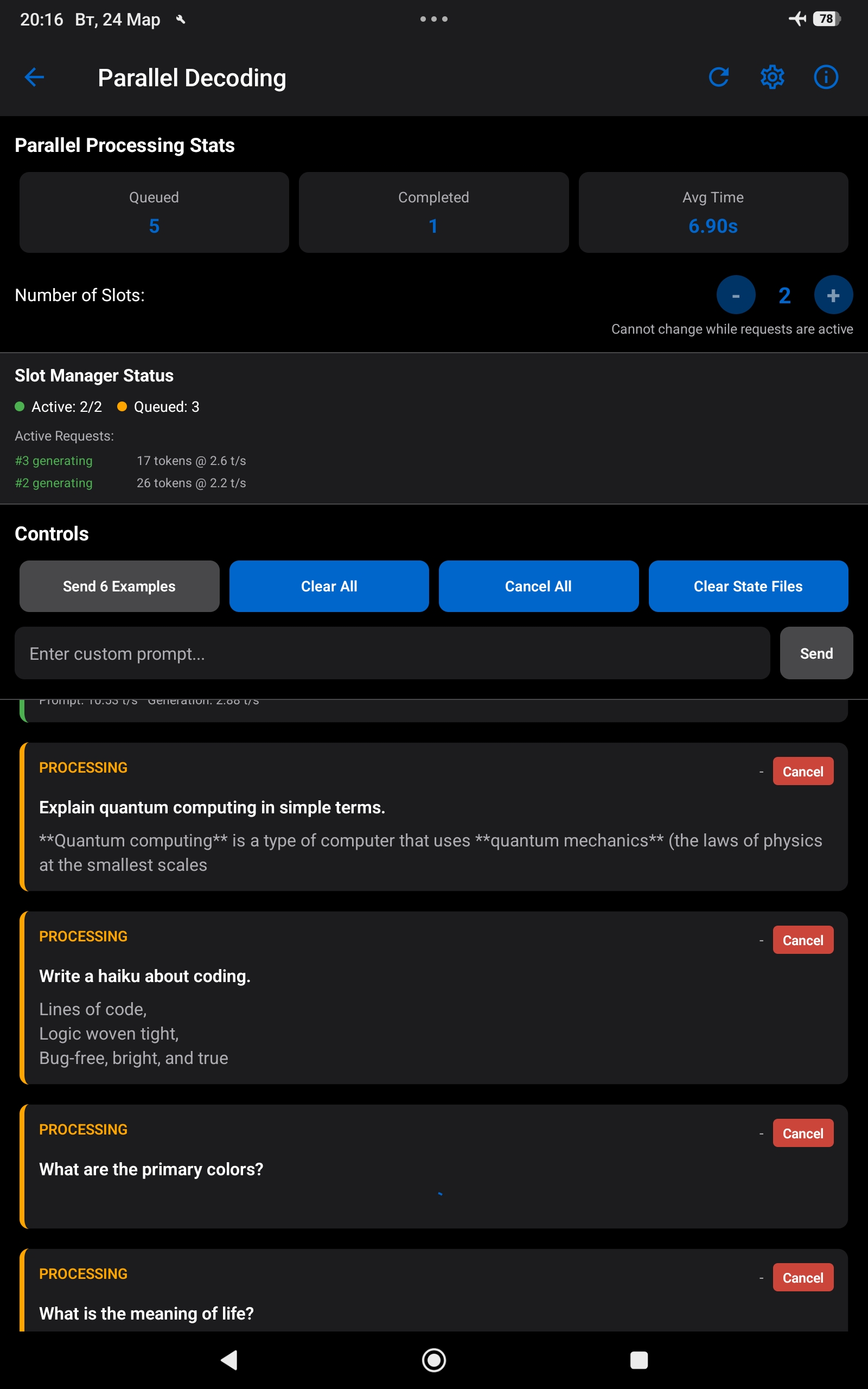Image resolution: width=868 pixels, height=1389 pixels.
Task: Open settings via the gear icon
Action: pyautogui.click(x=772, y=77)
